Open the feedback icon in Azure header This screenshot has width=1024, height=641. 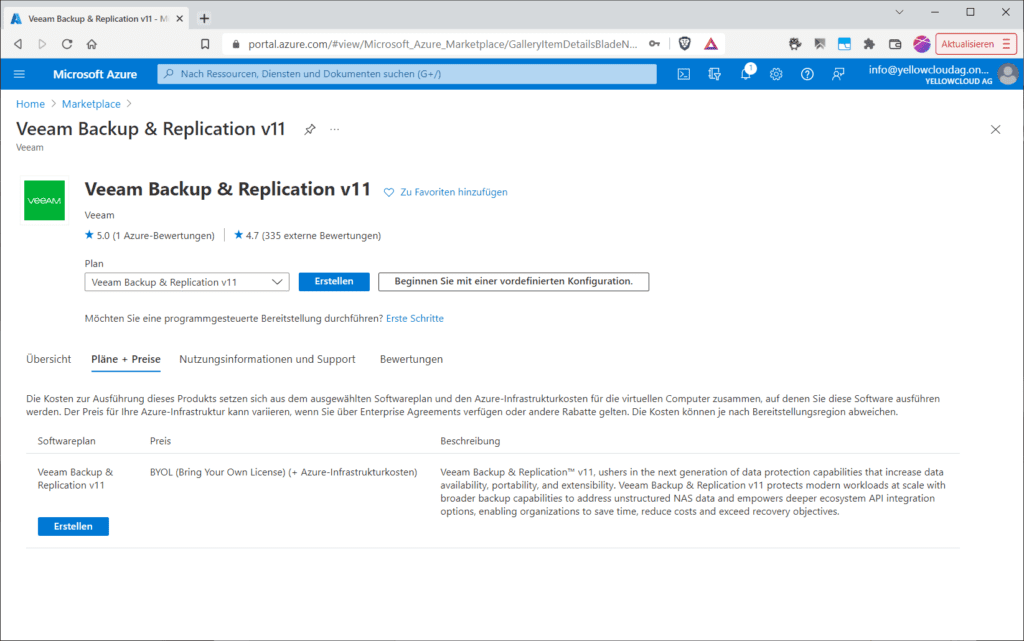(838, 74)
